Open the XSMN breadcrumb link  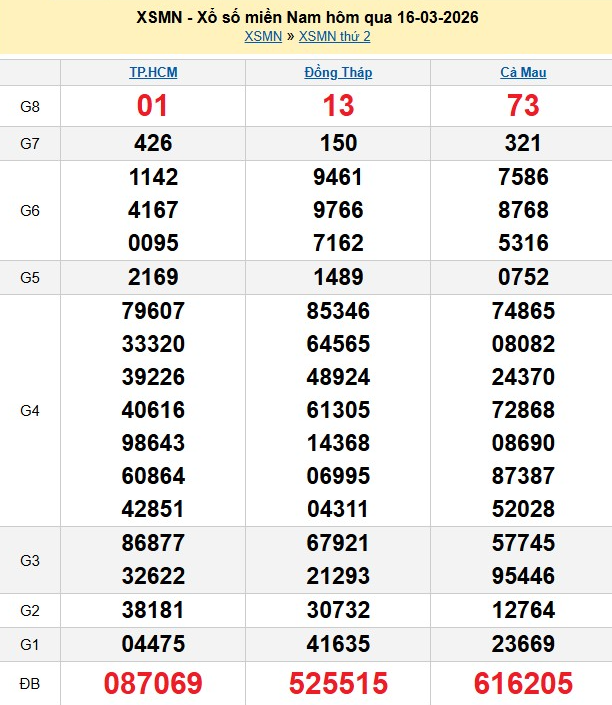tap(262, 36)
